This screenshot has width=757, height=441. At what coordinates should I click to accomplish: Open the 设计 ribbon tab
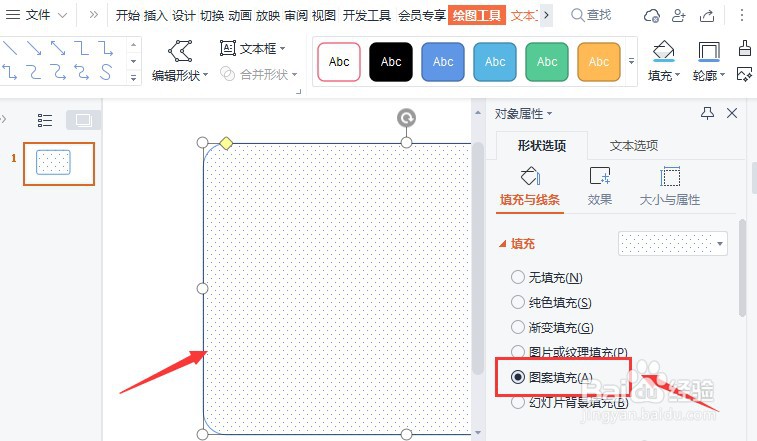click(x=184, y=15)
